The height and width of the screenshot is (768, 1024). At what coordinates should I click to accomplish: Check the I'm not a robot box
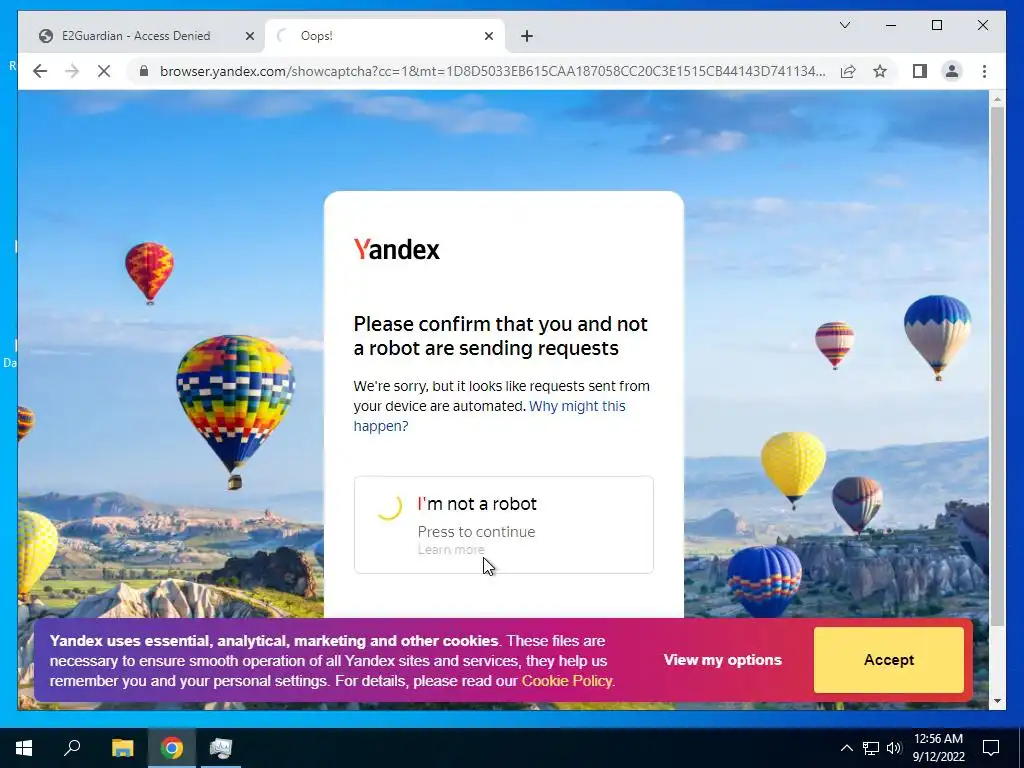(x=389, y=506)
